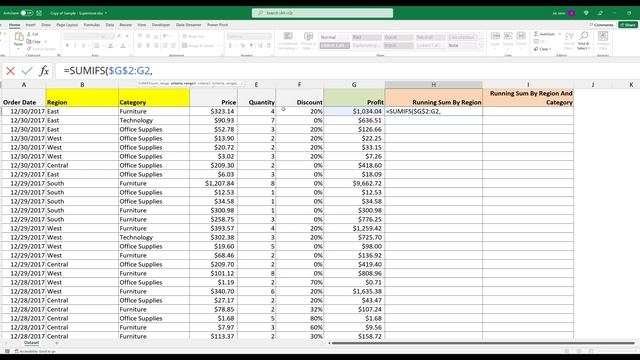The height and width of the screenshot is (360, 640).
Task: Toggle Bold formatting
Action: pyautogui.click(x=67, y=46)
